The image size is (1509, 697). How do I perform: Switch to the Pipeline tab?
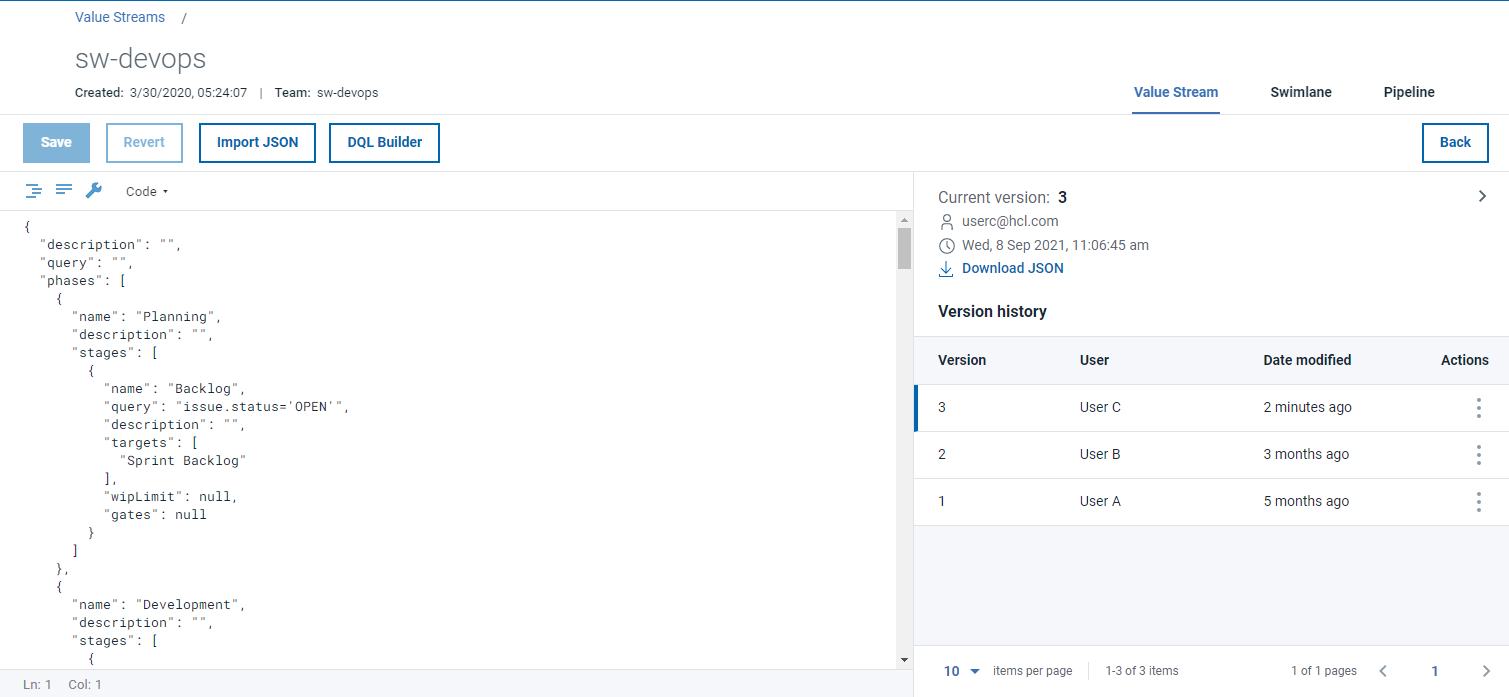(1408, 91)
